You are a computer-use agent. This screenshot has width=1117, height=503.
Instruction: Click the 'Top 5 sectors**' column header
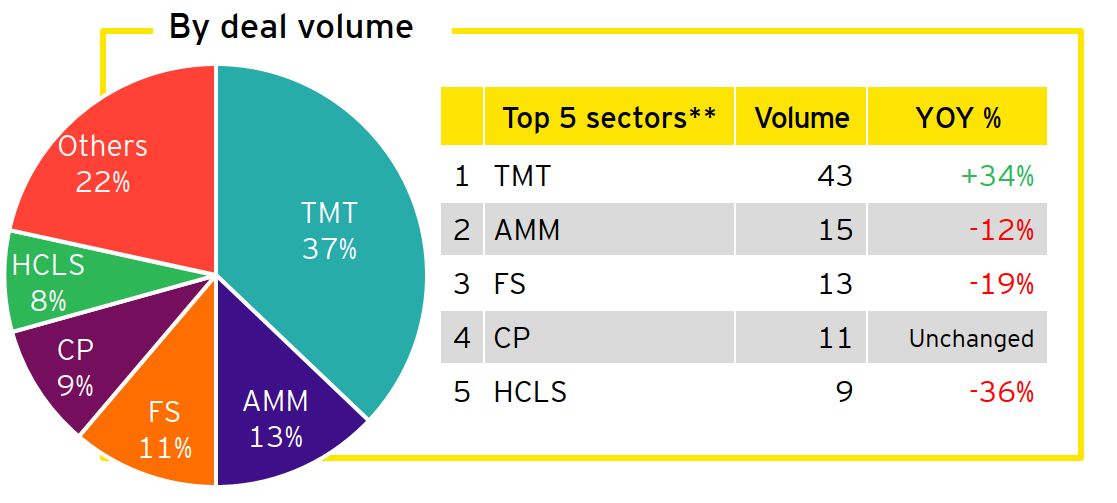(609, 118)
